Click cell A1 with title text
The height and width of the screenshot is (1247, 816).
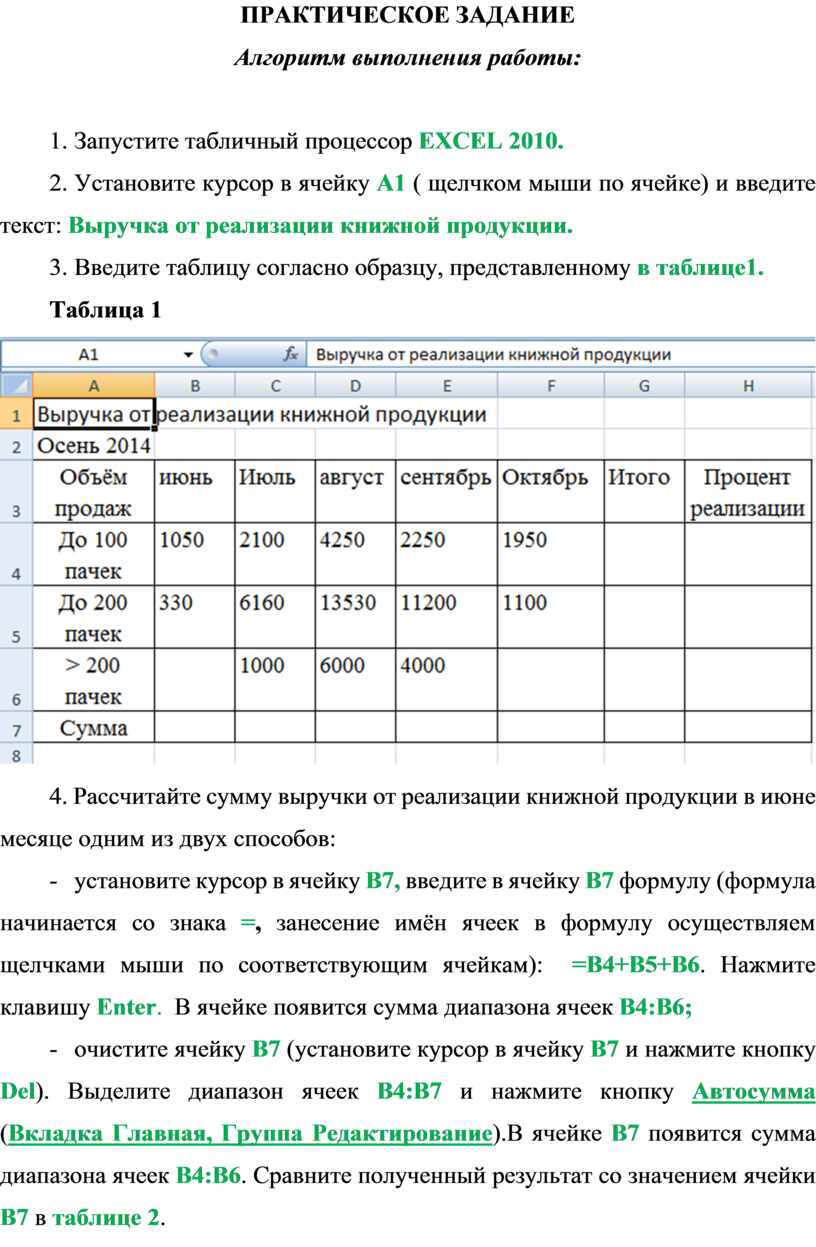pyautogui.click(x=94, y=414)
